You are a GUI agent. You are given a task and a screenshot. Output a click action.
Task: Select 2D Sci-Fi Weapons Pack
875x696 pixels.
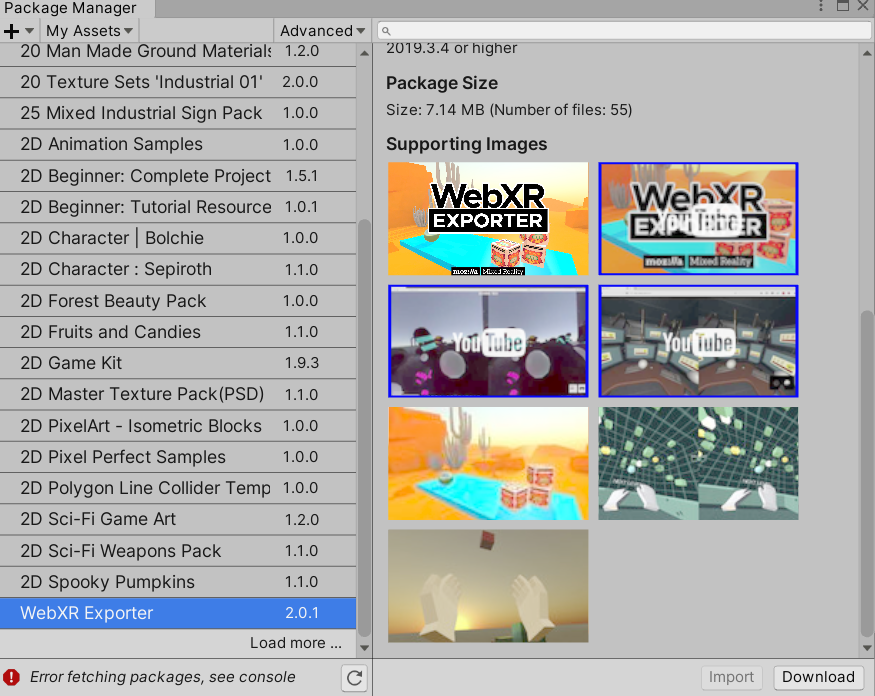click(178, 551)
